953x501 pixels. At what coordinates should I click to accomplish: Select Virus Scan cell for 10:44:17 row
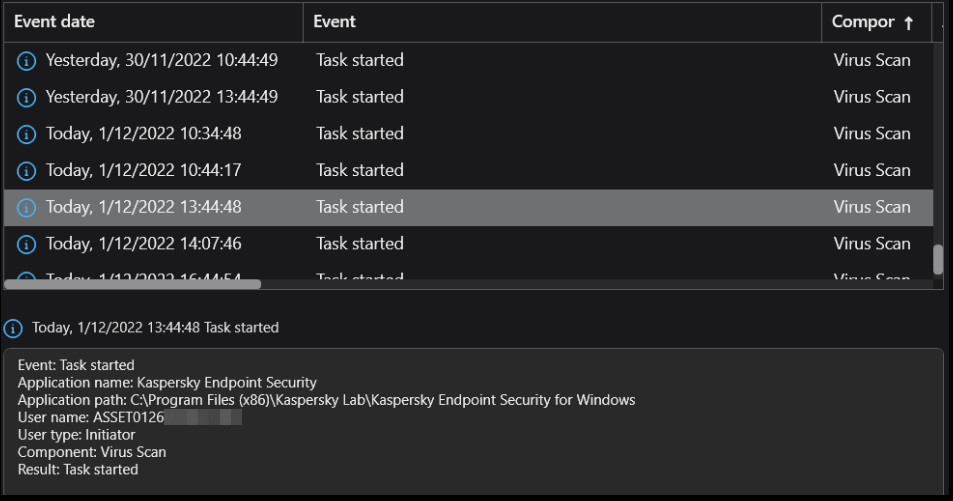click(x=872, y=170)
